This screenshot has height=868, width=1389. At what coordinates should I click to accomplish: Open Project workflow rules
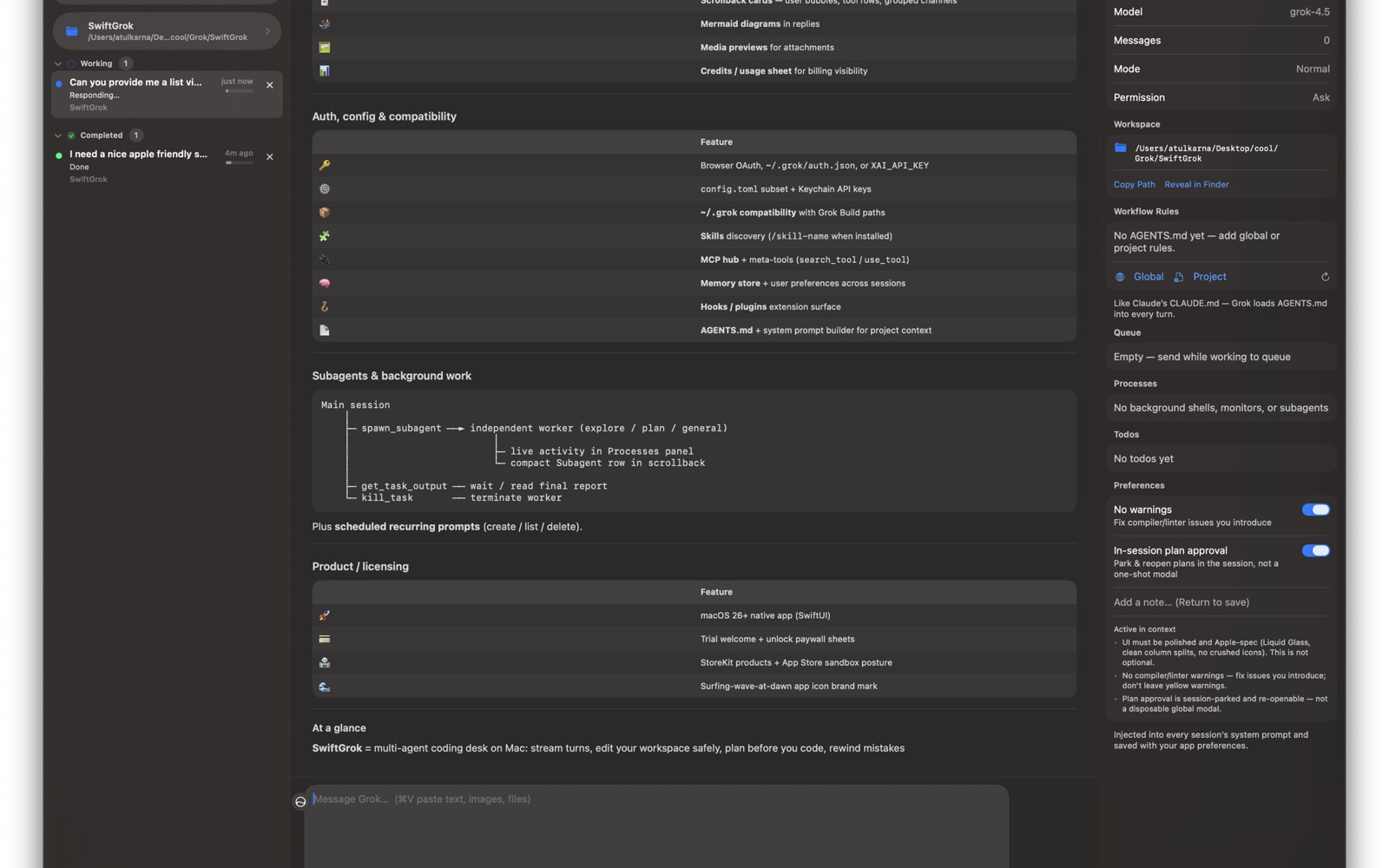click(1209, 277)
